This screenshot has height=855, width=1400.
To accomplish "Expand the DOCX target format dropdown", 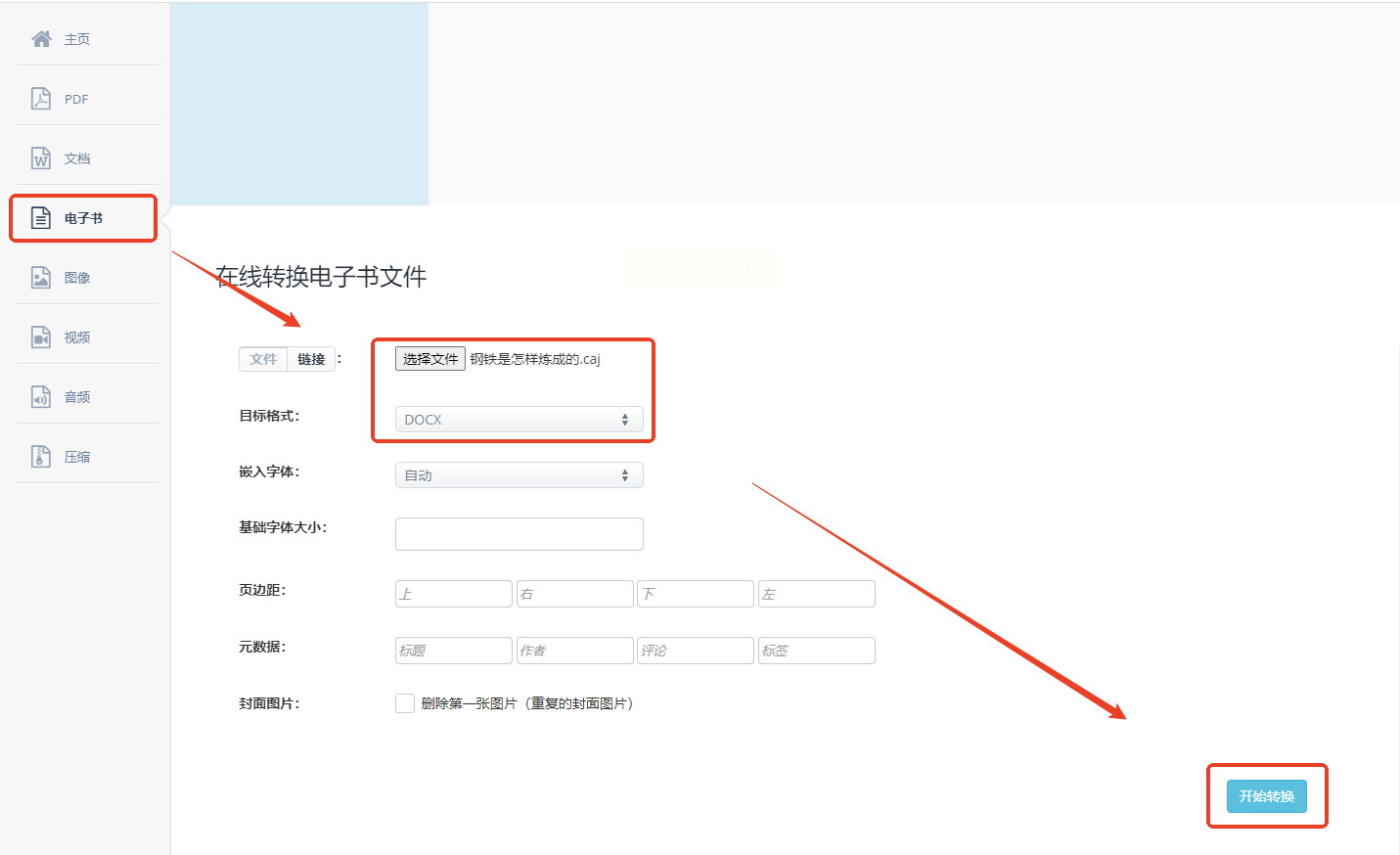I will click(x=519, y=420).
